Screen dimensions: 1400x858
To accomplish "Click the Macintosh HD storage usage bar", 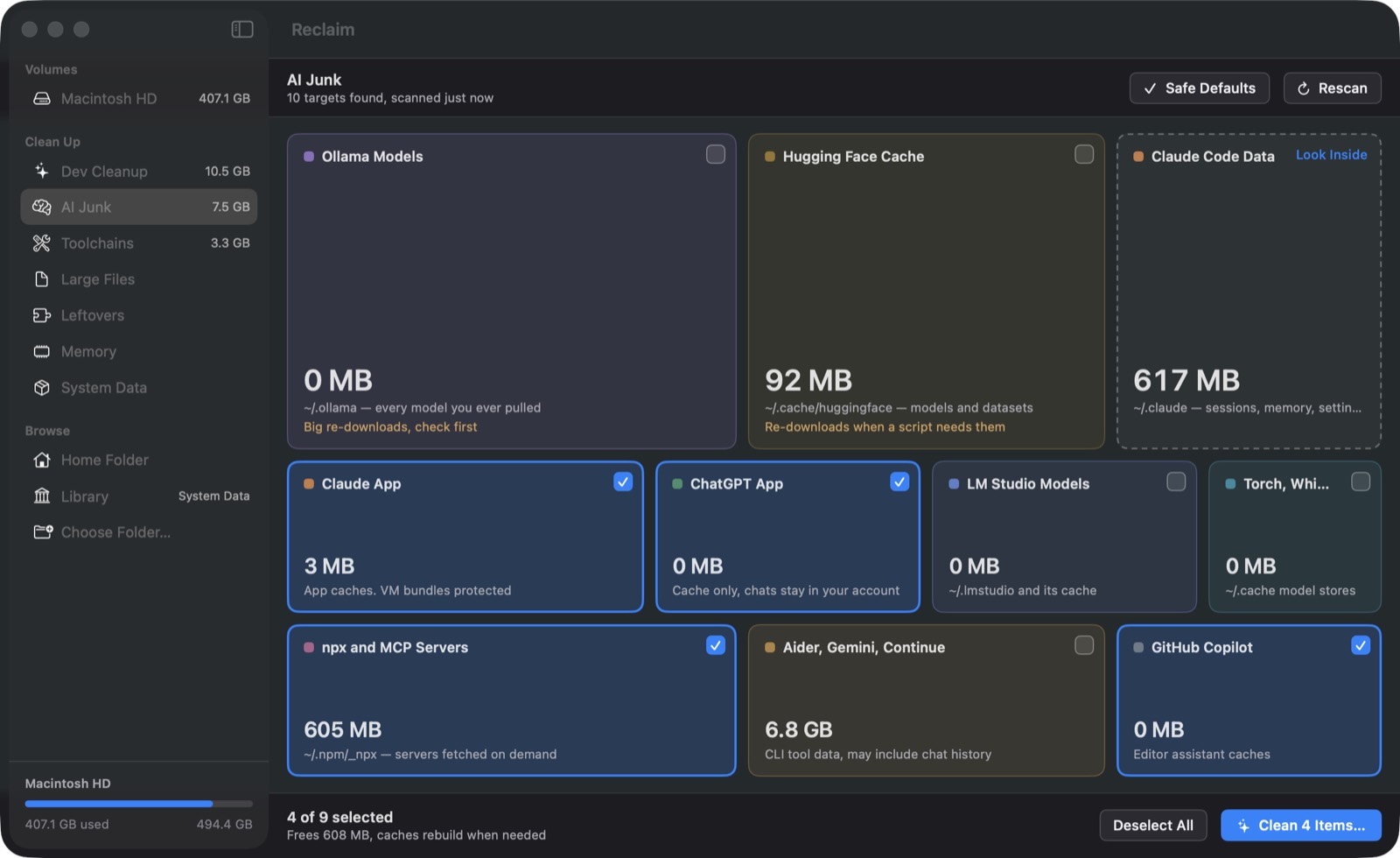I will point(138,804).
